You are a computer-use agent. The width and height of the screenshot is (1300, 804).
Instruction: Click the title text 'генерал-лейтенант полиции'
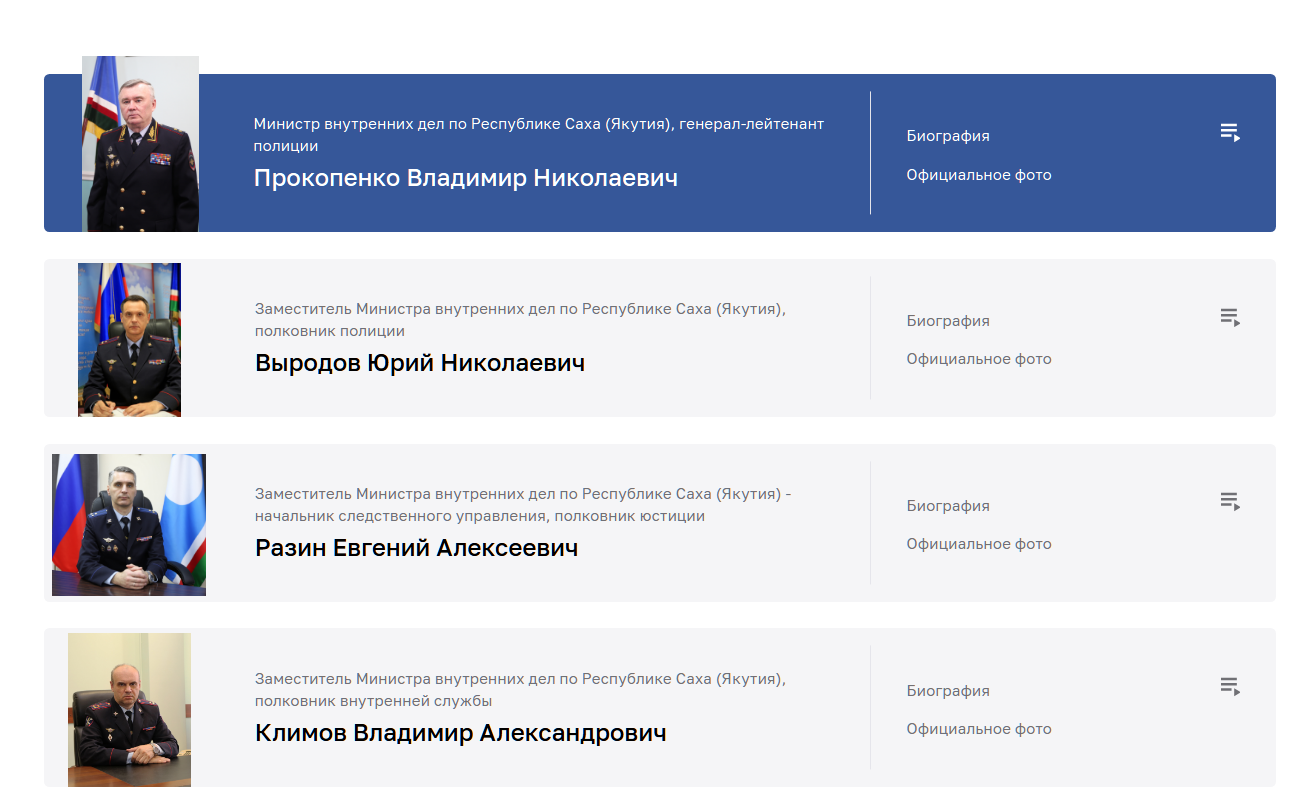pos(539,135)
